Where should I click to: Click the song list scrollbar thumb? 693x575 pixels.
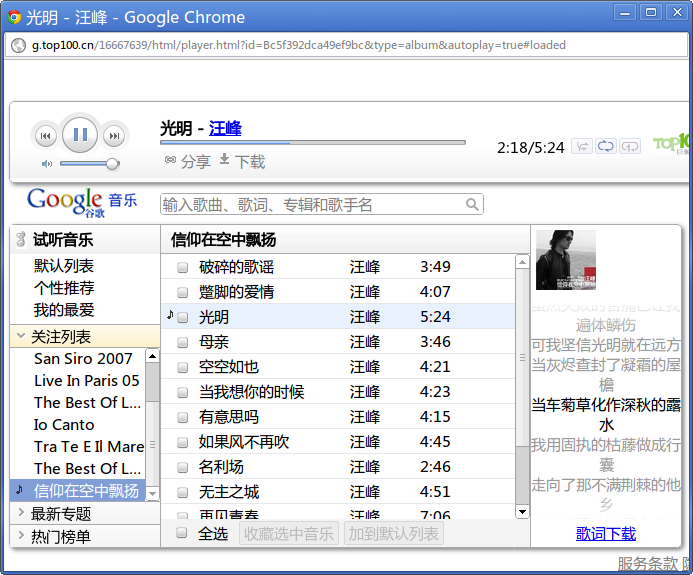522,357
